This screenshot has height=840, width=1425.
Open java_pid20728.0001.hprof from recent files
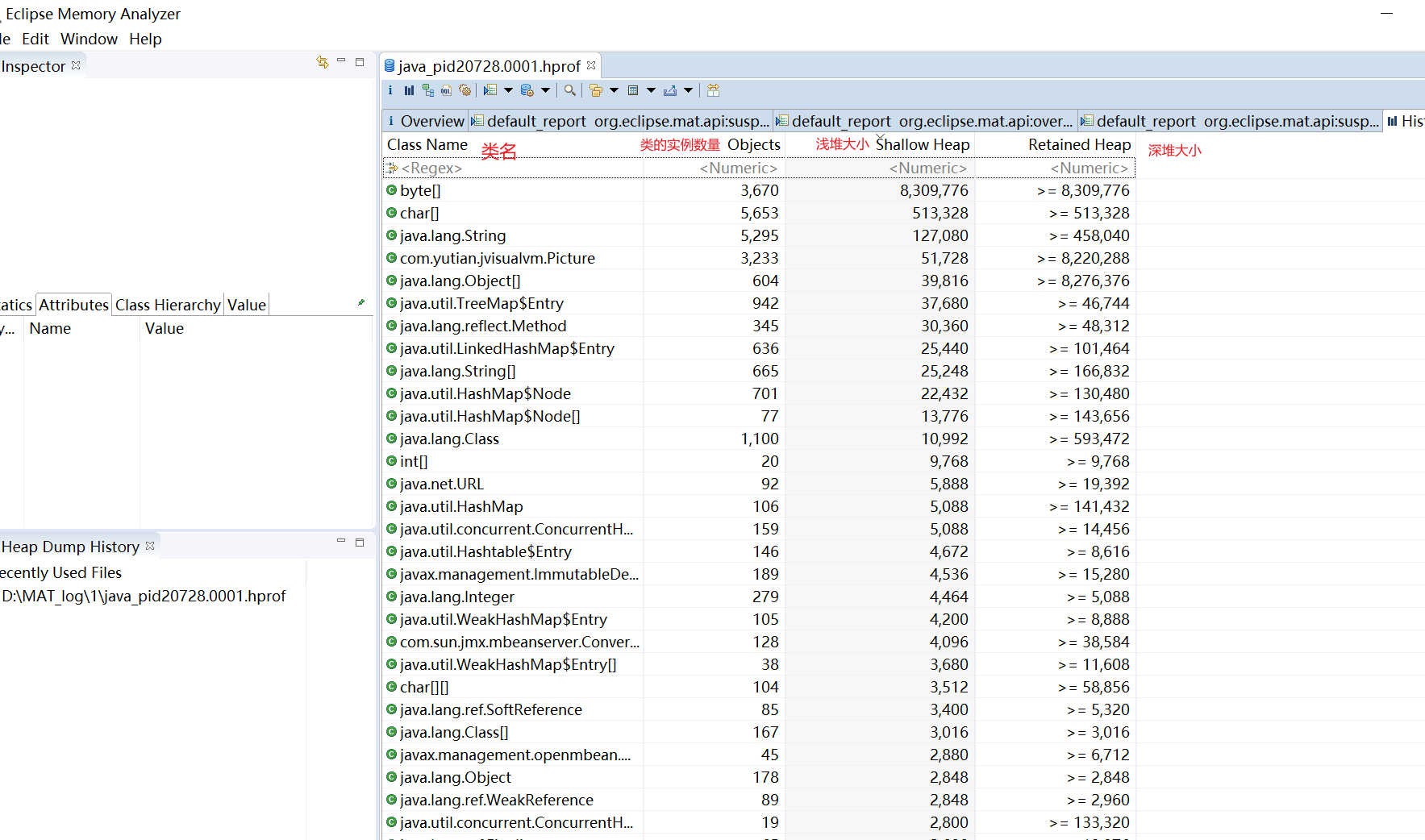tap(144, 596)
